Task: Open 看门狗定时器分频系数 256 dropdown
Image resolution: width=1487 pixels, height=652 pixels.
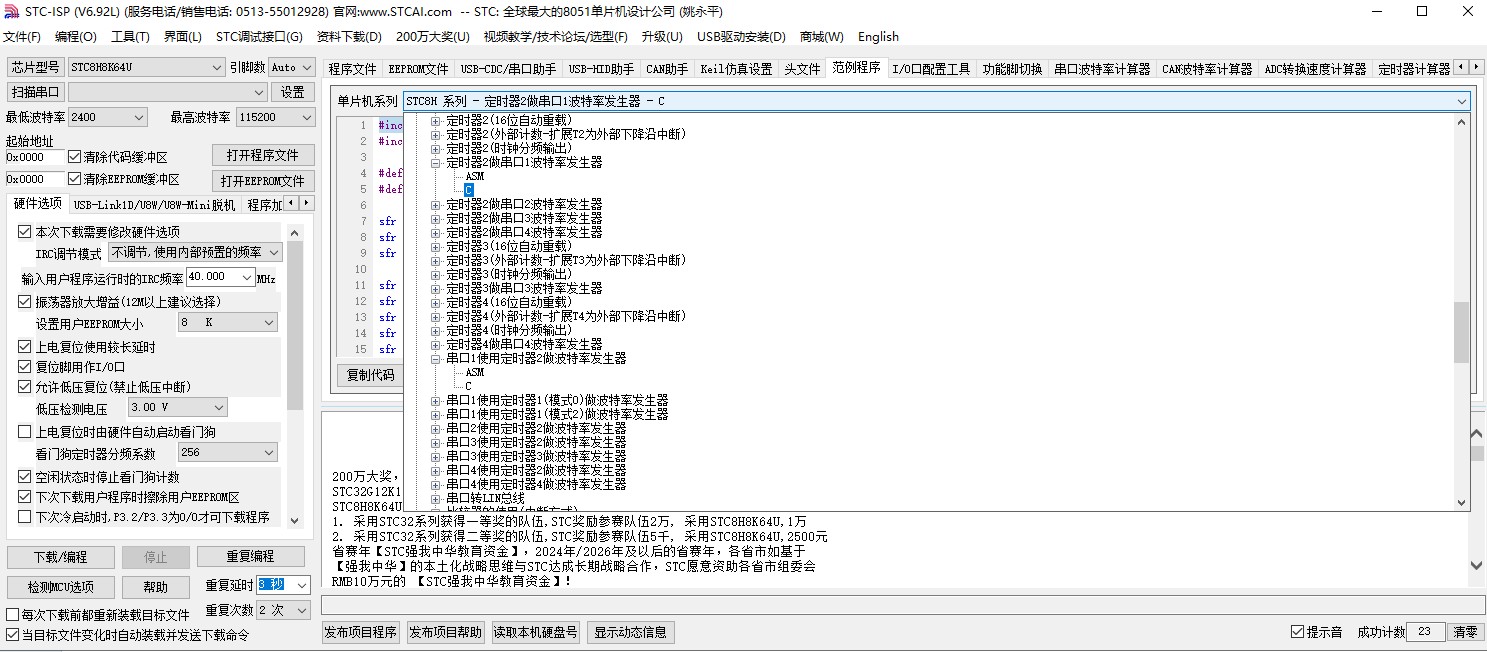Action: pos(228,453)
